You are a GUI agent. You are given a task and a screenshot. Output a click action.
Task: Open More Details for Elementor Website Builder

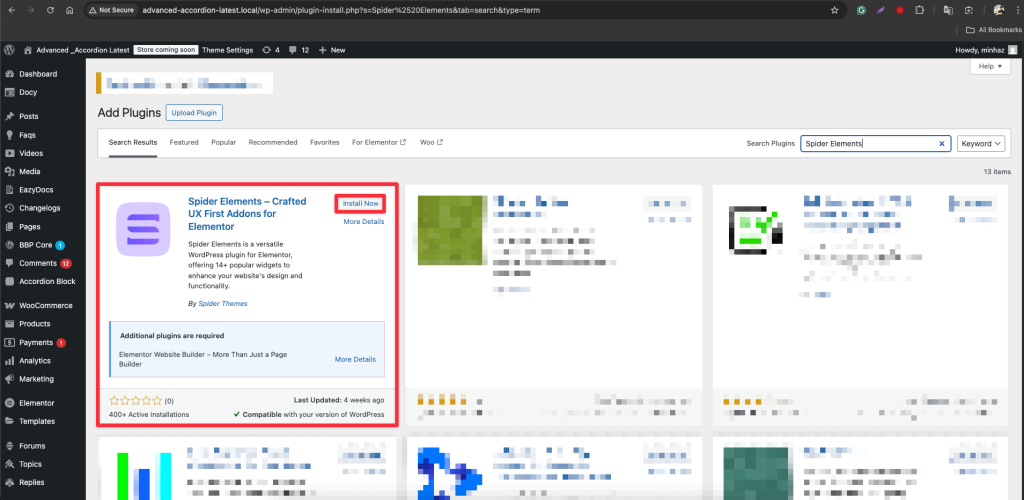(x=355, y=359)
